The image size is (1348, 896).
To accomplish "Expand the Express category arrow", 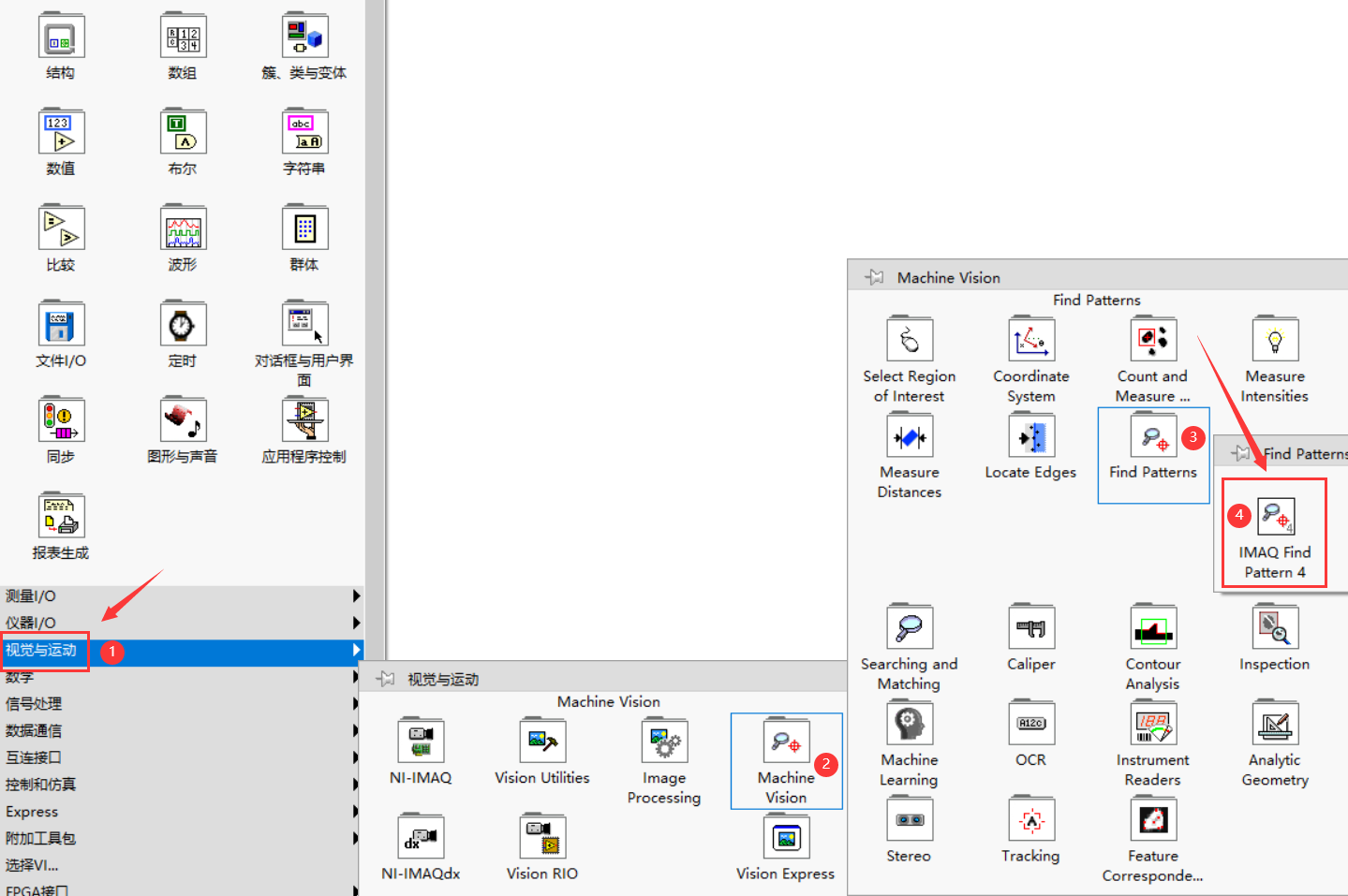I will coord(356,811).
